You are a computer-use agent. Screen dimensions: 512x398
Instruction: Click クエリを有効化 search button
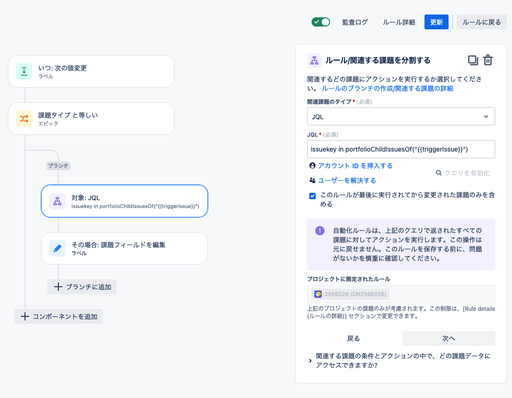463,173
